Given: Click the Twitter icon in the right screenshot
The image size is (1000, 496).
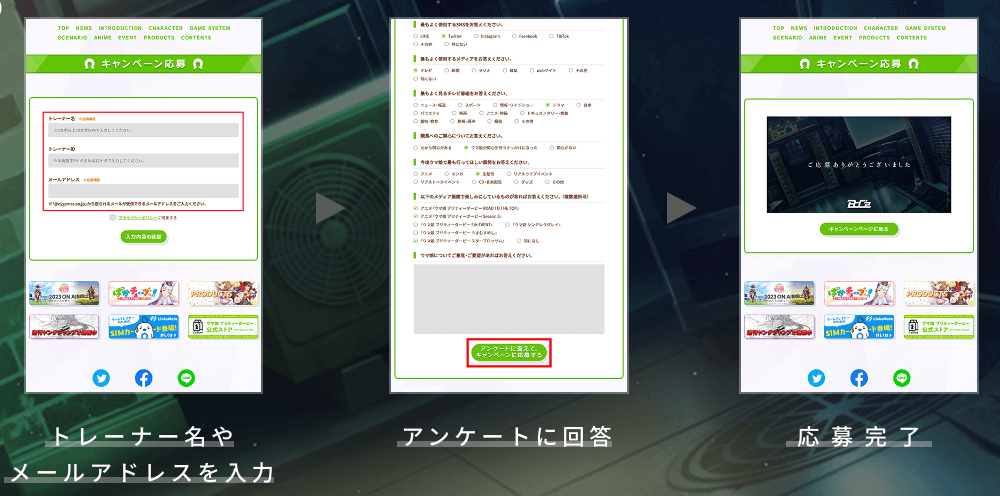Looking at the screenshot, I should tap(816, 378).
